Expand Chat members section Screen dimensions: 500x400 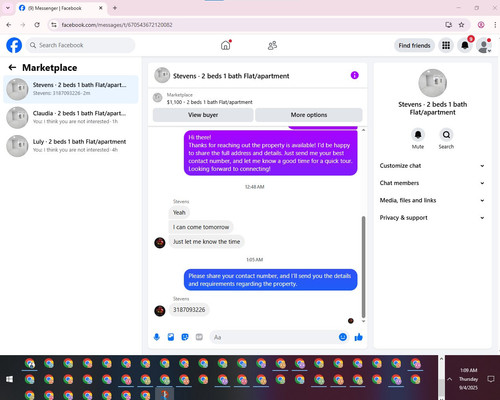click(x=432, y=183)
